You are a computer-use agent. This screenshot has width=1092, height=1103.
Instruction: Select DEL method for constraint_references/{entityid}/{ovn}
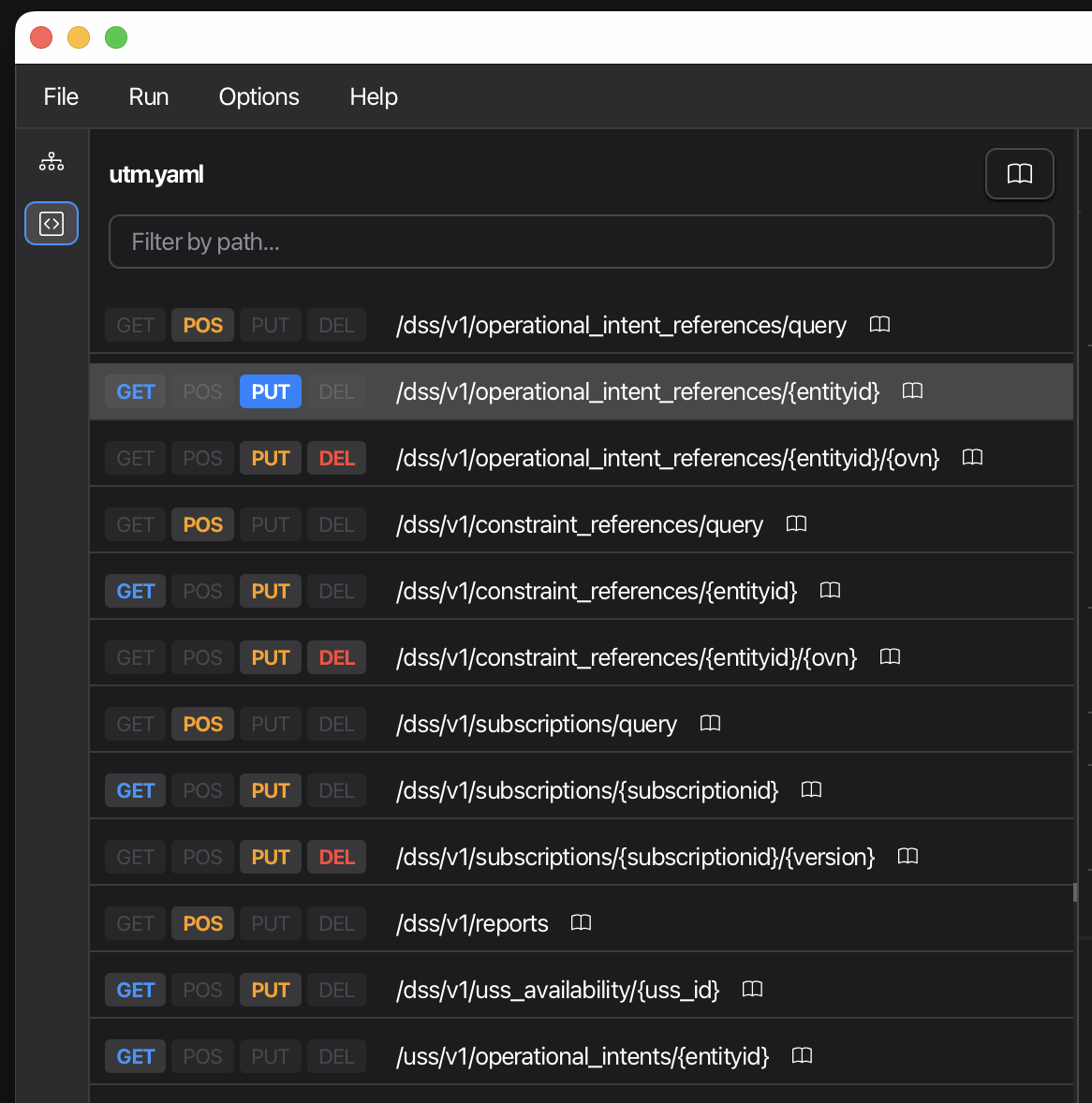[x=336, y=657]
